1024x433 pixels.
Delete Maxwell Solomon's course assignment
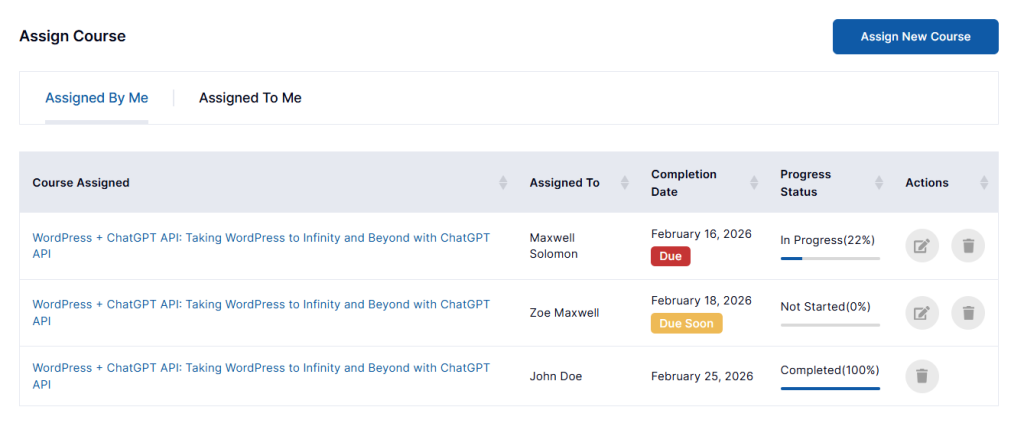tap(967, 246)
